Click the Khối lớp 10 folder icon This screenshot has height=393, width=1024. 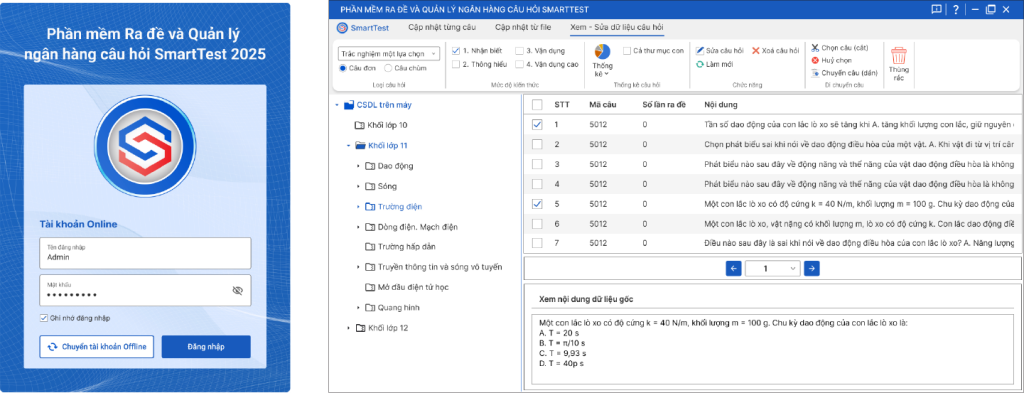pyautogui.click(x=359, y=125)
